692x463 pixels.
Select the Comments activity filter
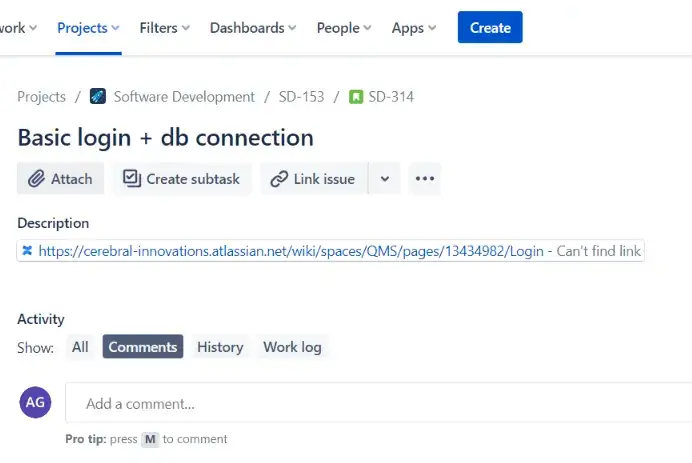[142, 347]
